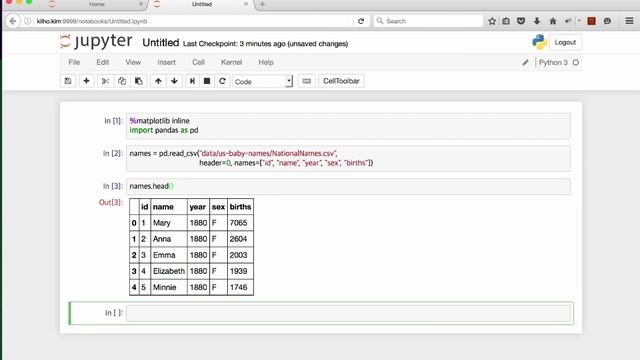Move selected cell up arrow
640x360 pixels.
pyautogui.click(x=158, y=81)
